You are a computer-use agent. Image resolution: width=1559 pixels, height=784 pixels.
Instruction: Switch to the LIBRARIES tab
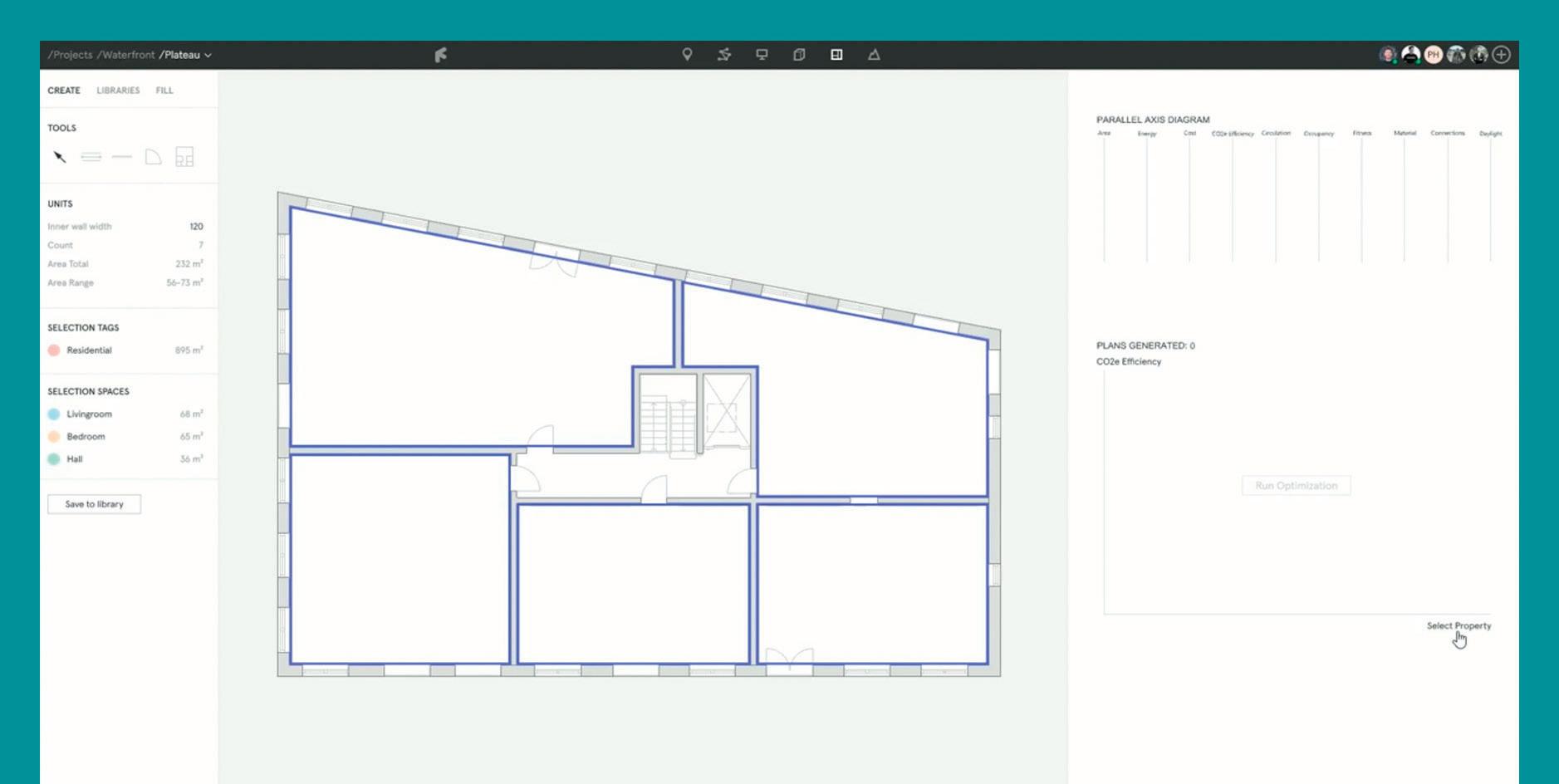(x=118, y=91)
